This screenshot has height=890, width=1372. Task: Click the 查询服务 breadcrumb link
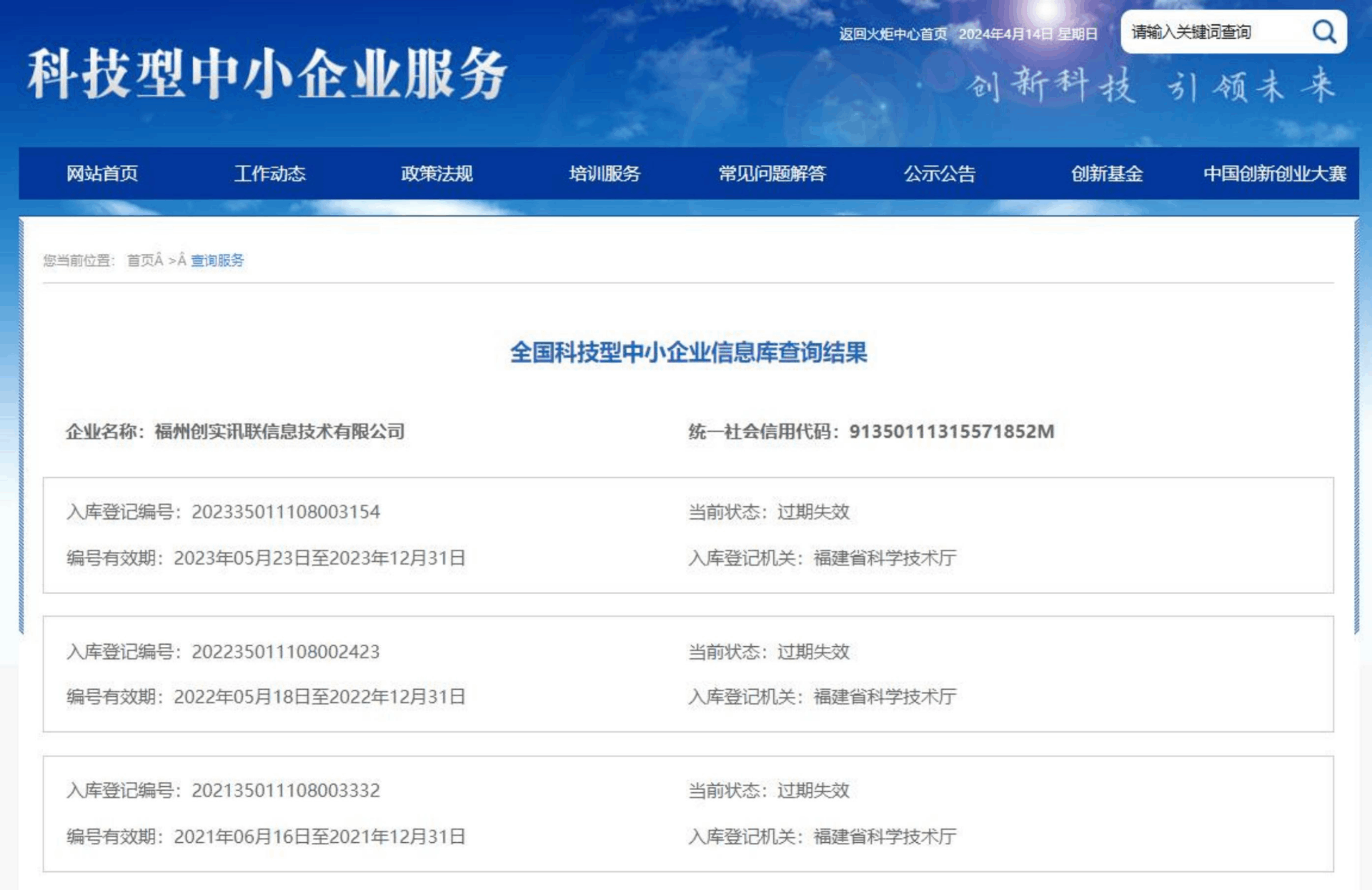pos(217,260)
